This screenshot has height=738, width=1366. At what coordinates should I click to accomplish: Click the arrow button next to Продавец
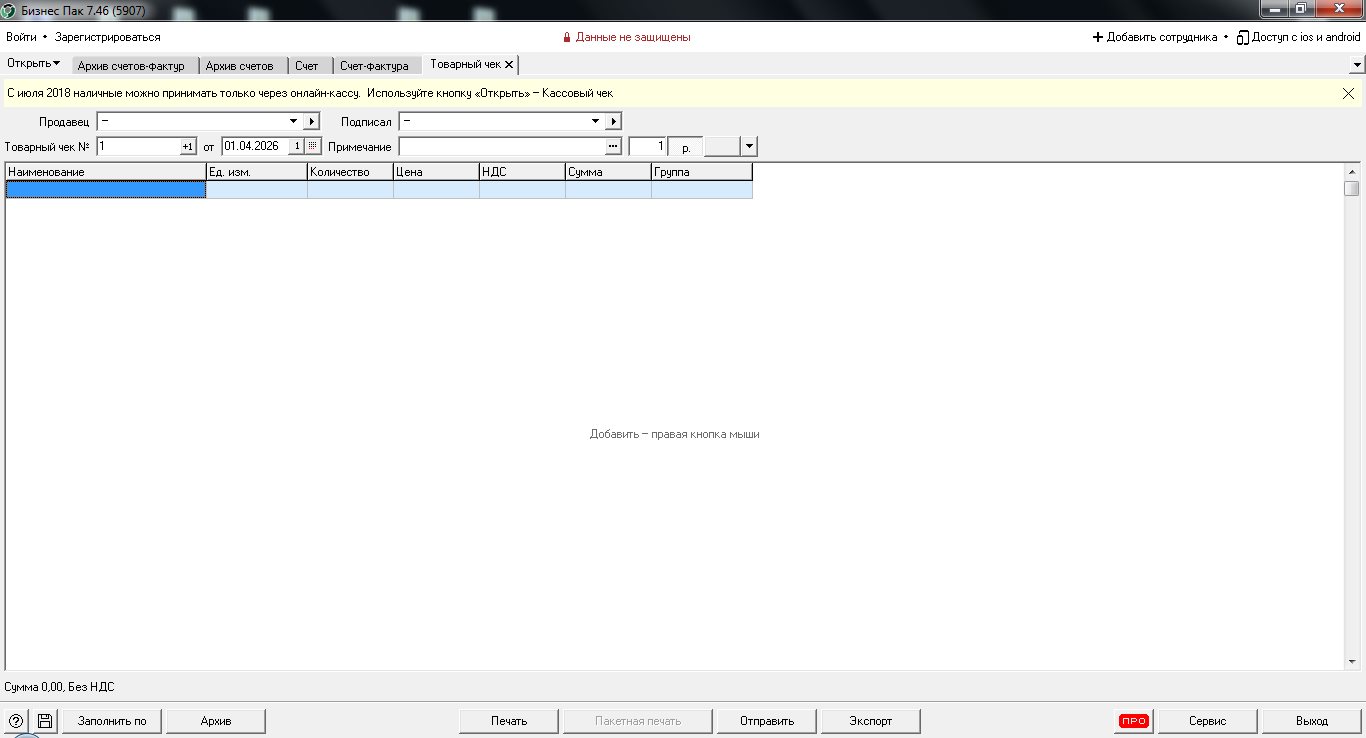tap(311, 121)
